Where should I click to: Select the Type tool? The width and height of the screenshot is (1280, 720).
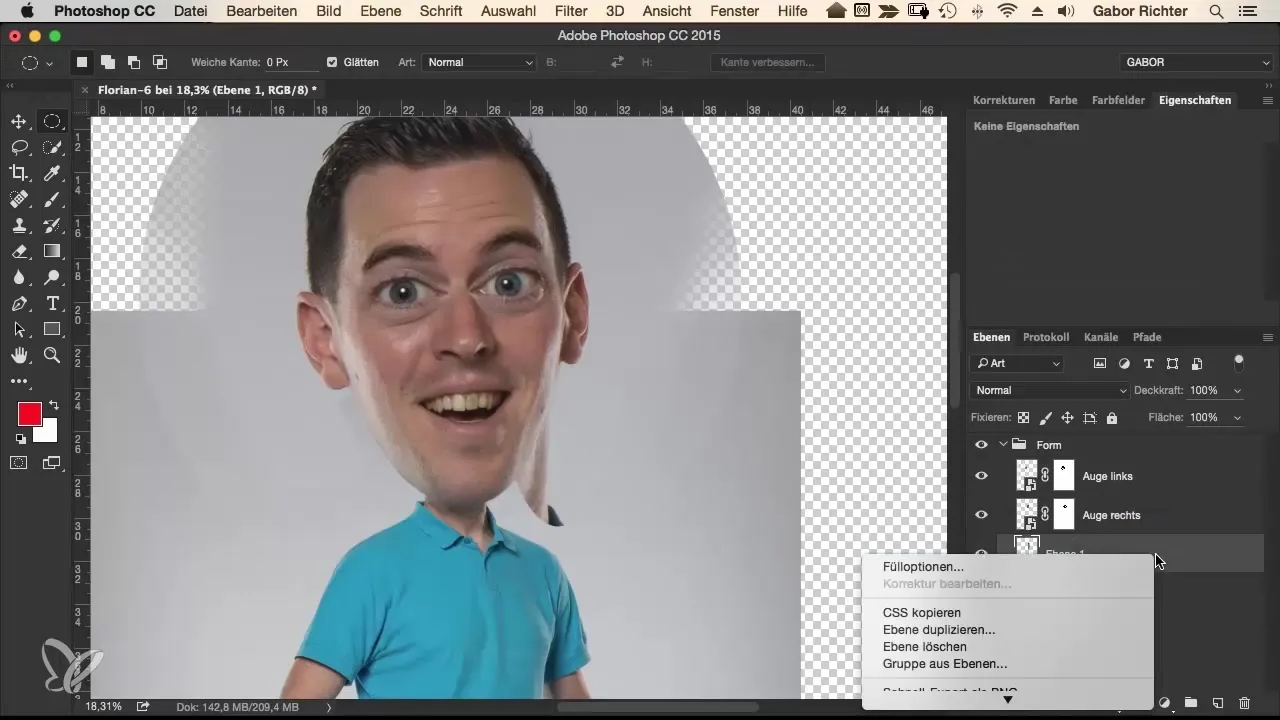[x=52, y=304]
